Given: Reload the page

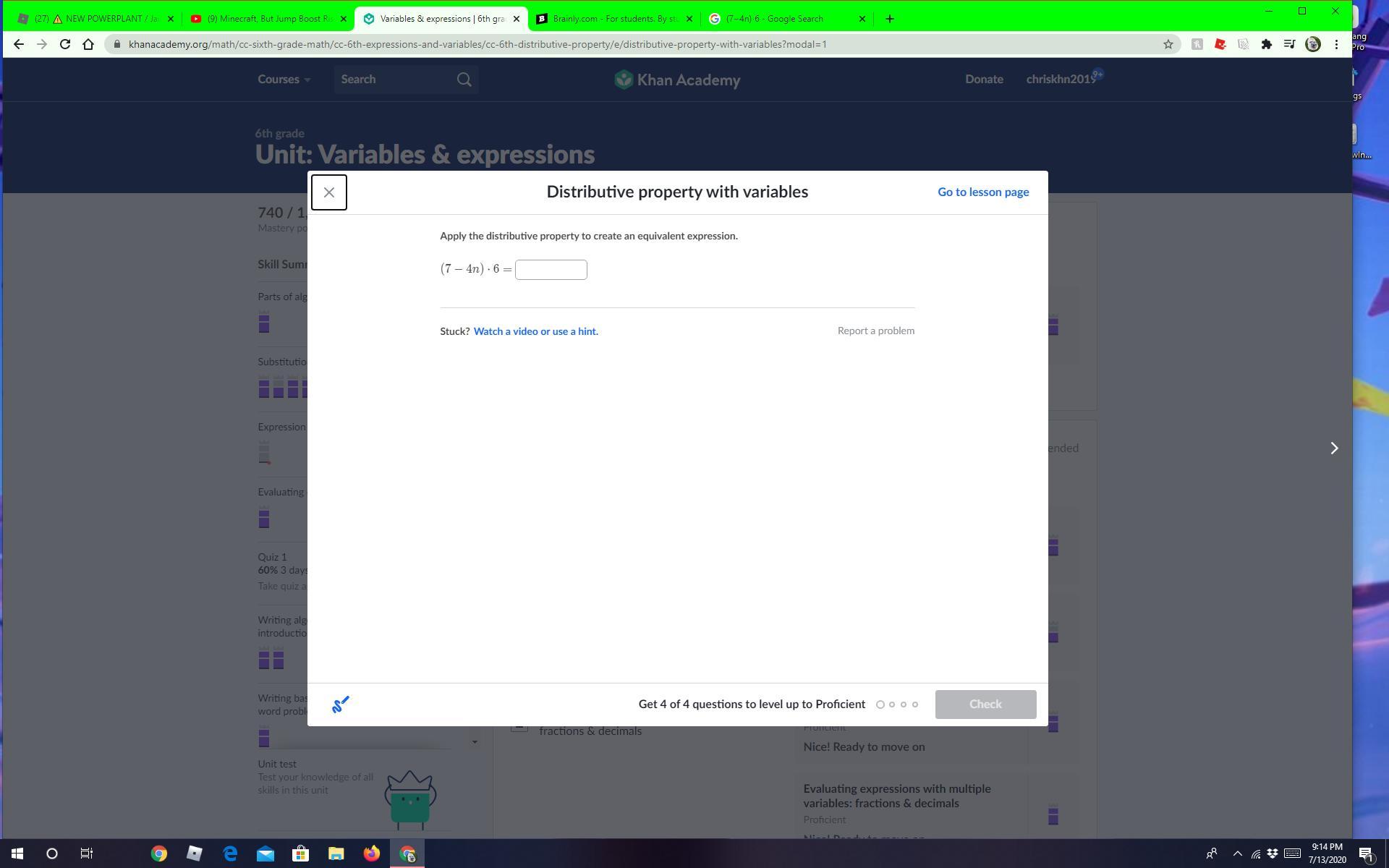Looking at the screenshot, I should (x=65, y=44).
